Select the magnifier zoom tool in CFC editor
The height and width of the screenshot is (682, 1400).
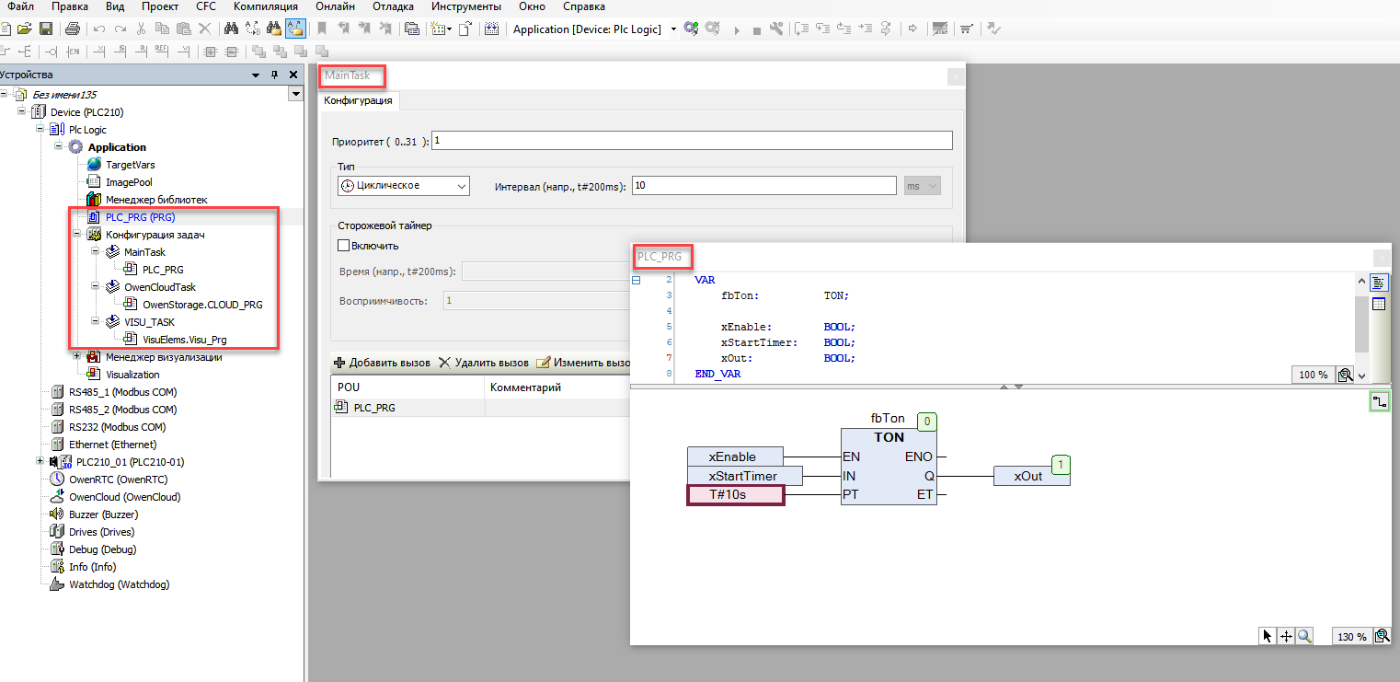point(1304,636)
